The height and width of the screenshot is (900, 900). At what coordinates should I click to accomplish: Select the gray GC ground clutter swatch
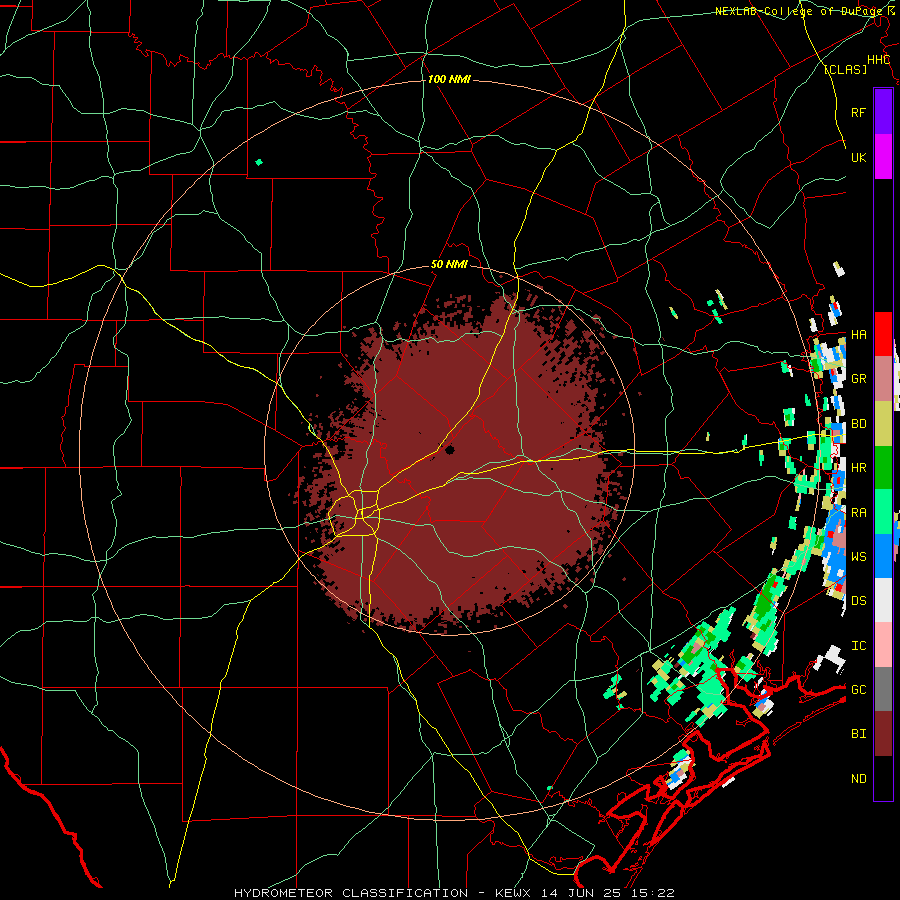pyautogui.click(x=883, y=689)
